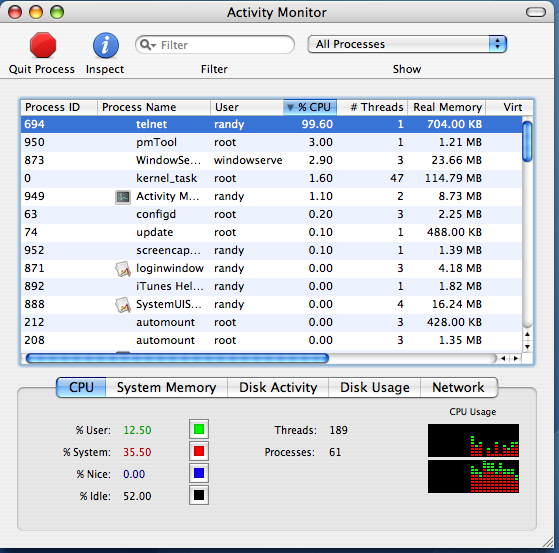
Task: Select the Activity Monitor process icon
Action: pyautogui.click(x=123, y=197)
